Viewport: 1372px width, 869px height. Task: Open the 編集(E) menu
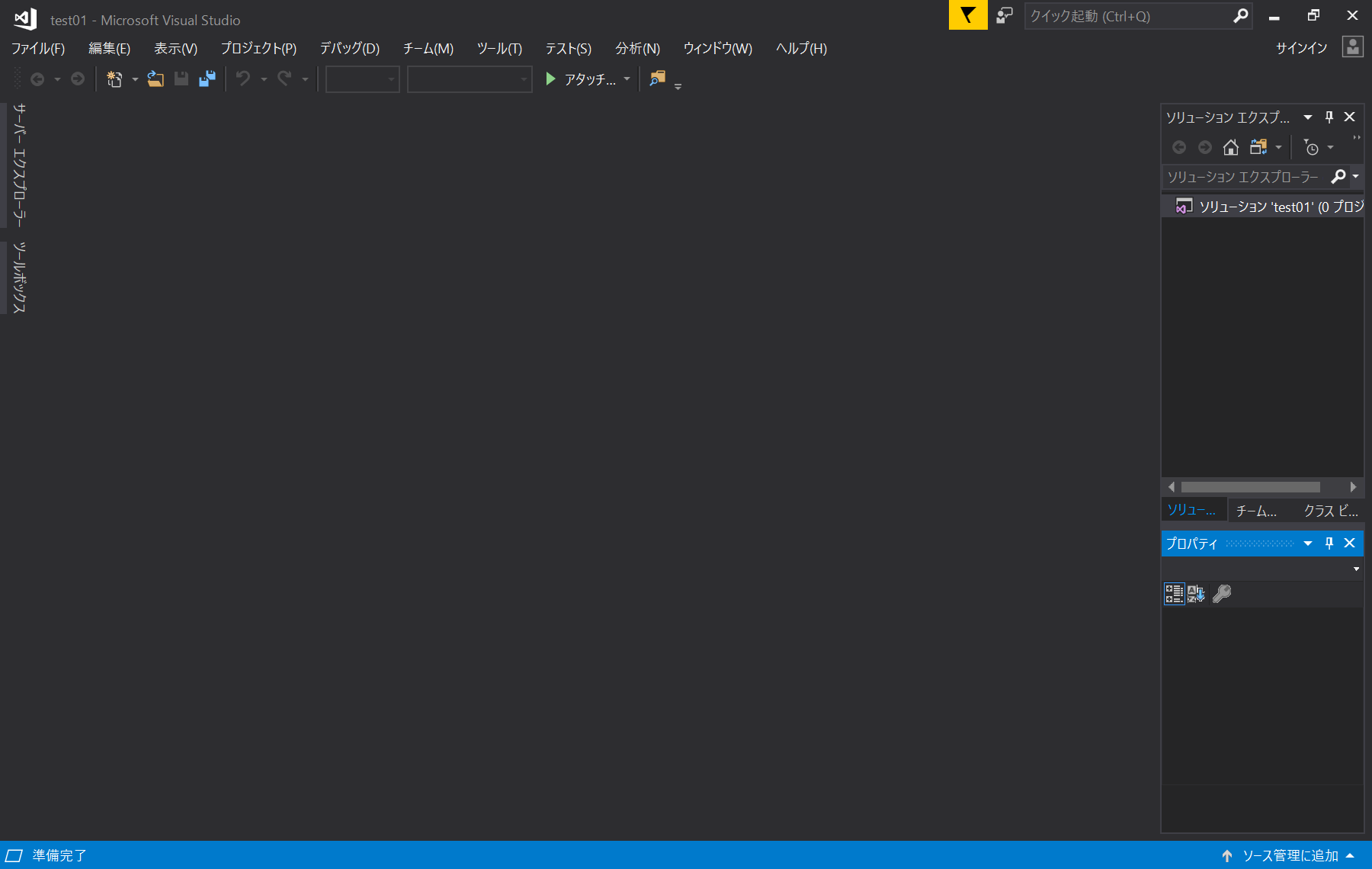pyautogui.click(x=110, y=48)
